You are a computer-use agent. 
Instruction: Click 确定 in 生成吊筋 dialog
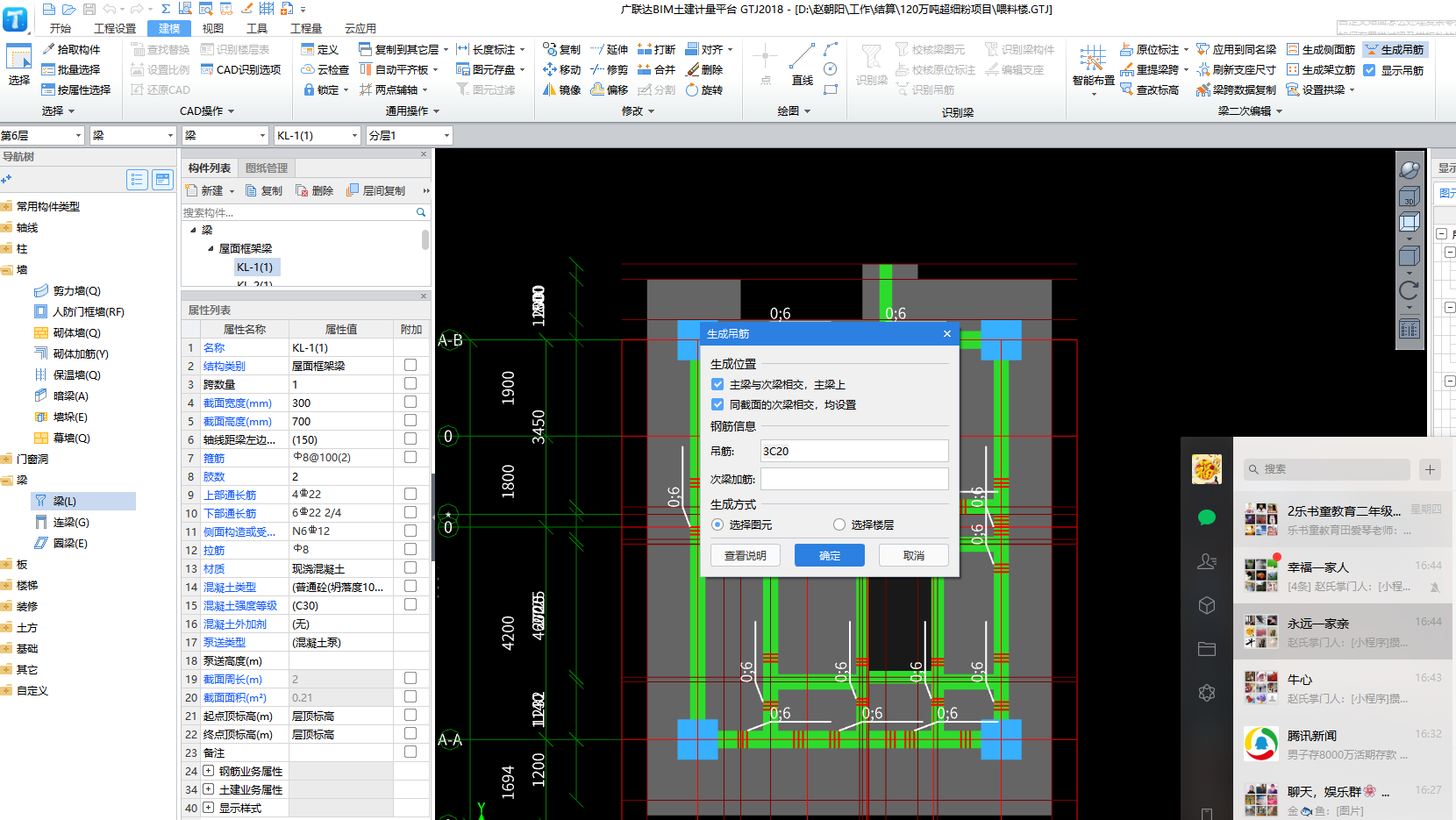(830, 555)
